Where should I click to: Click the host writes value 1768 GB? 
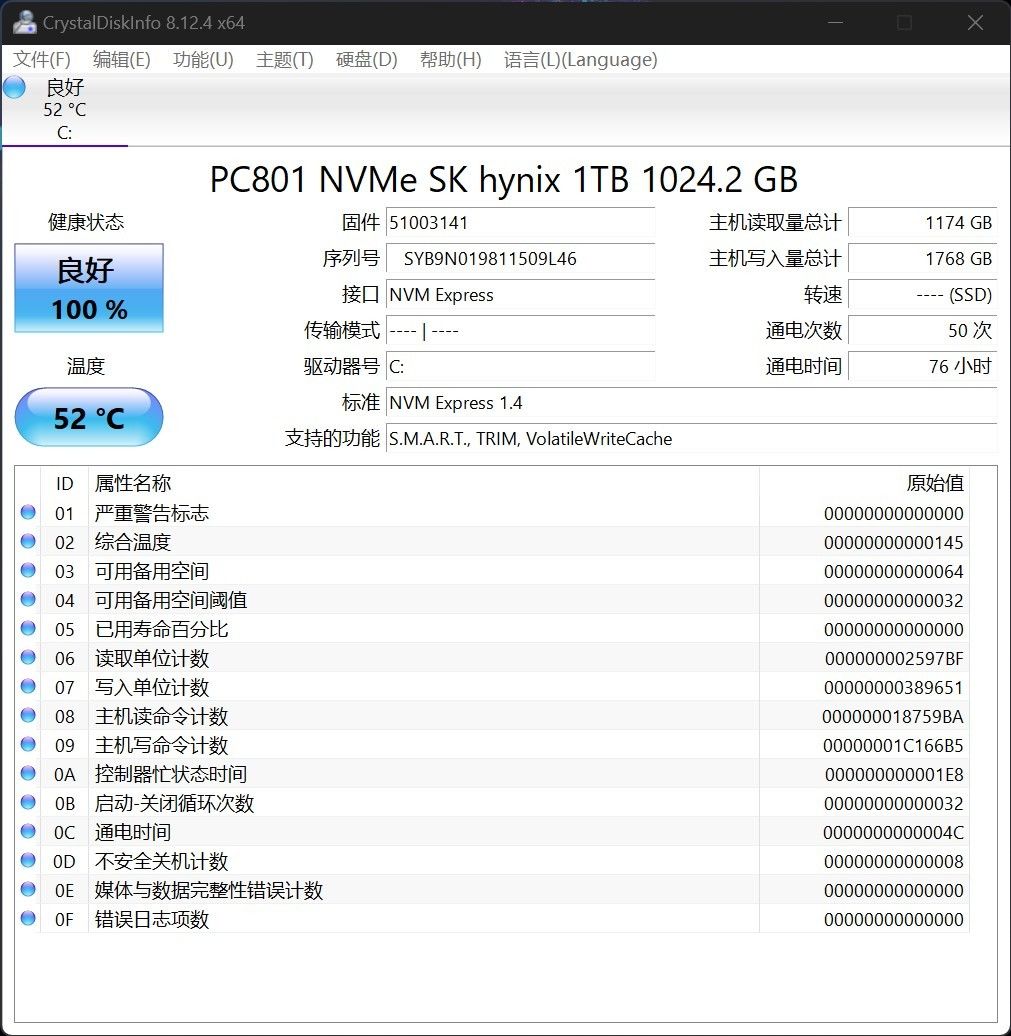[922, 258]
